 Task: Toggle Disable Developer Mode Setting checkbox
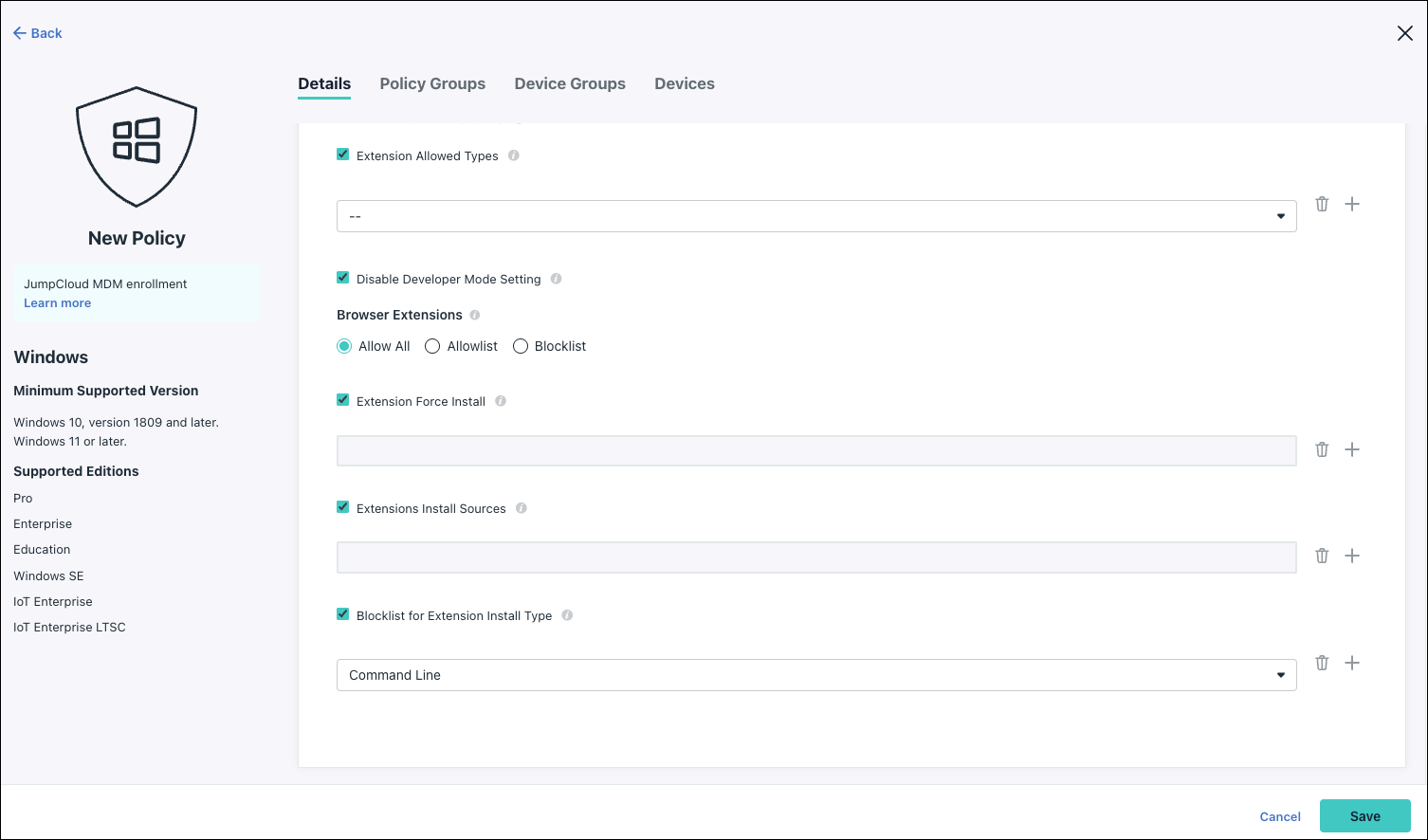click(343, 278)
